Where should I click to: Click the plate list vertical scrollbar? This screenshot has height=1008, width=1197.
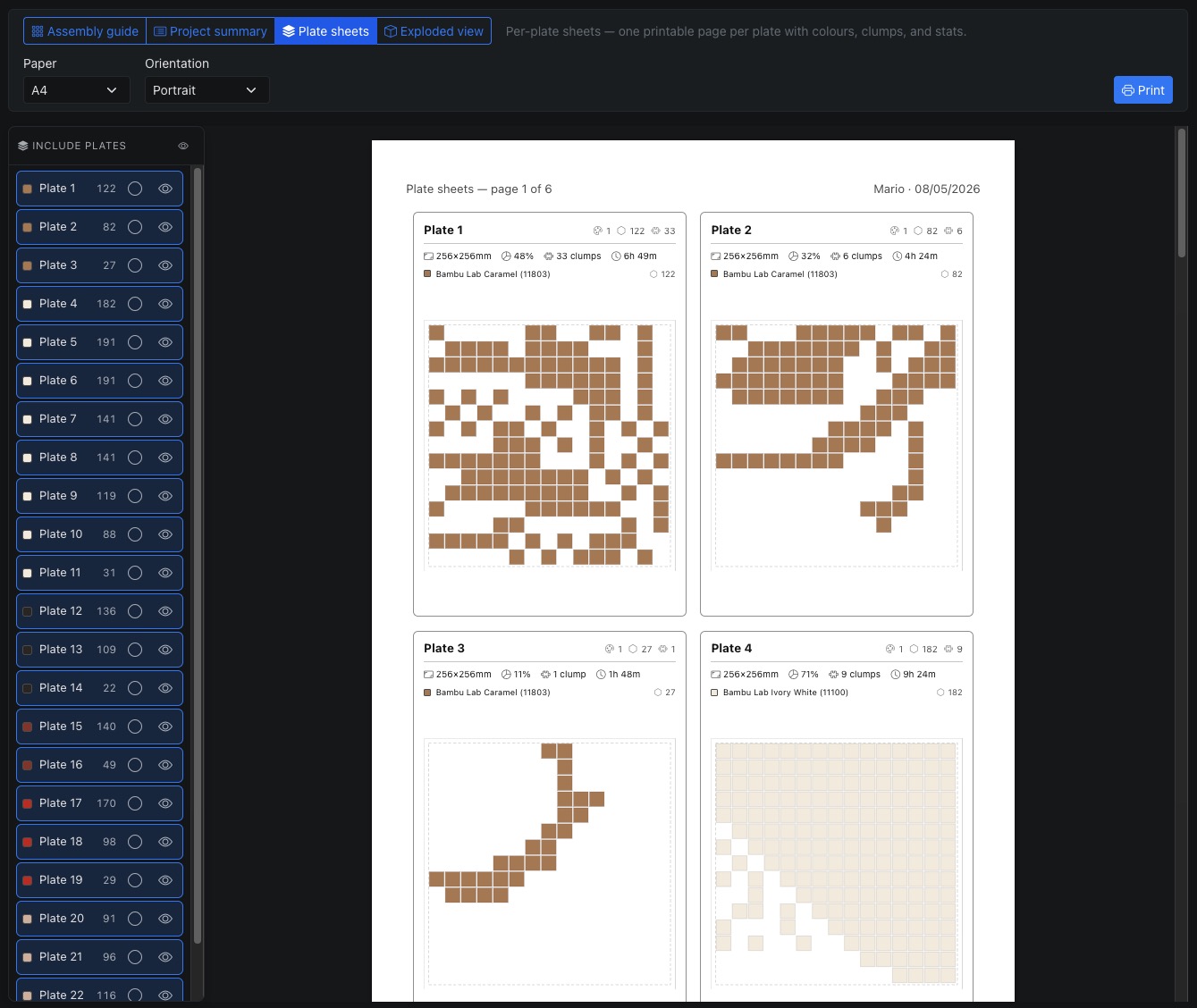[198, 554]
